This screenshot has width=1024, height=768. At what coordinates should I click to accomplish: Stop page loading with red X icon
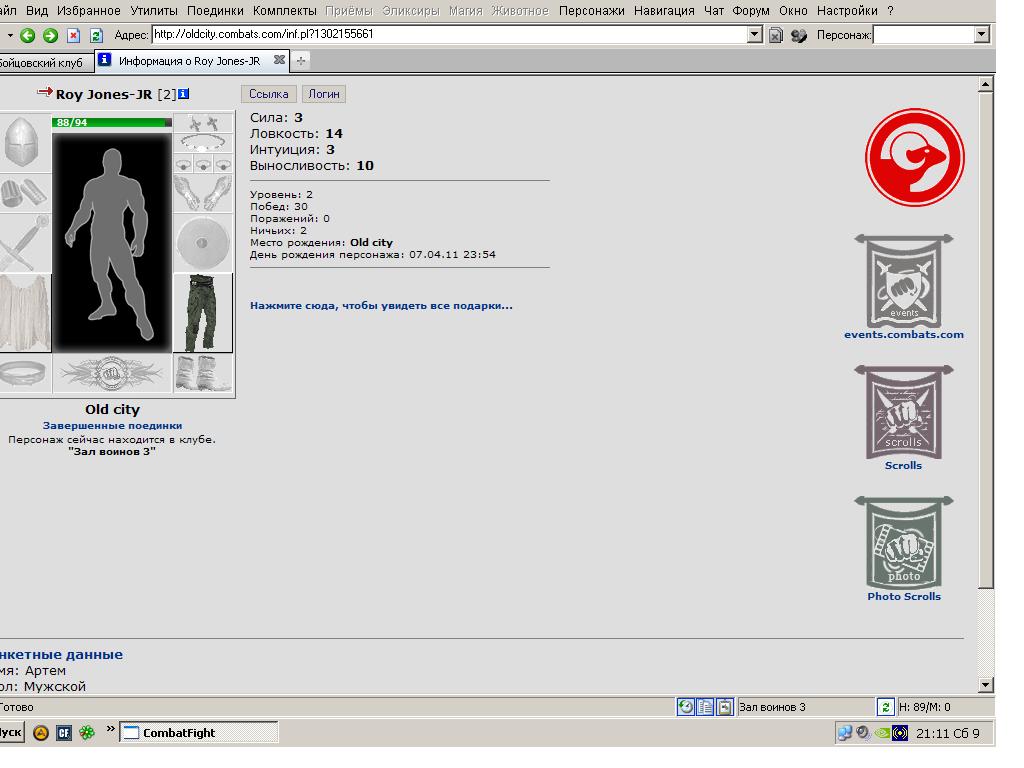(74, 35)
